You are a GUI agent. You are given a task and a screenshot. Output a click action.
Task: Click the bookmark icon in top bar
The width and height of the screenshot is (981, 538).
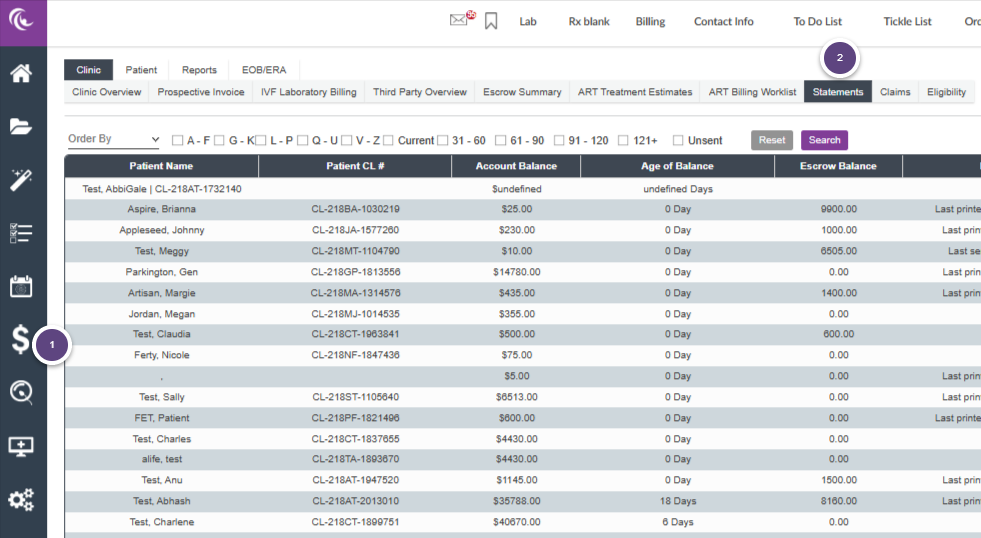tap(491, 21)
